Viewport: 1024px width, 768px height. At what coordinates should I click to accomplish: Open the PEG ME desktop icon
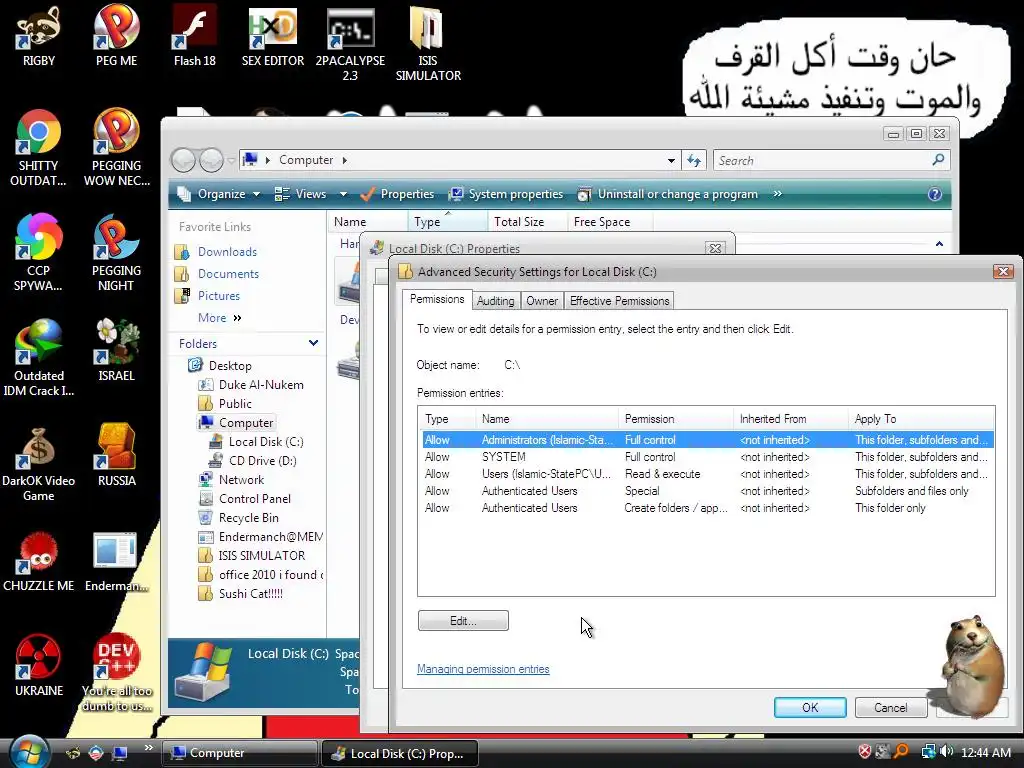click(x=116, y=36)
